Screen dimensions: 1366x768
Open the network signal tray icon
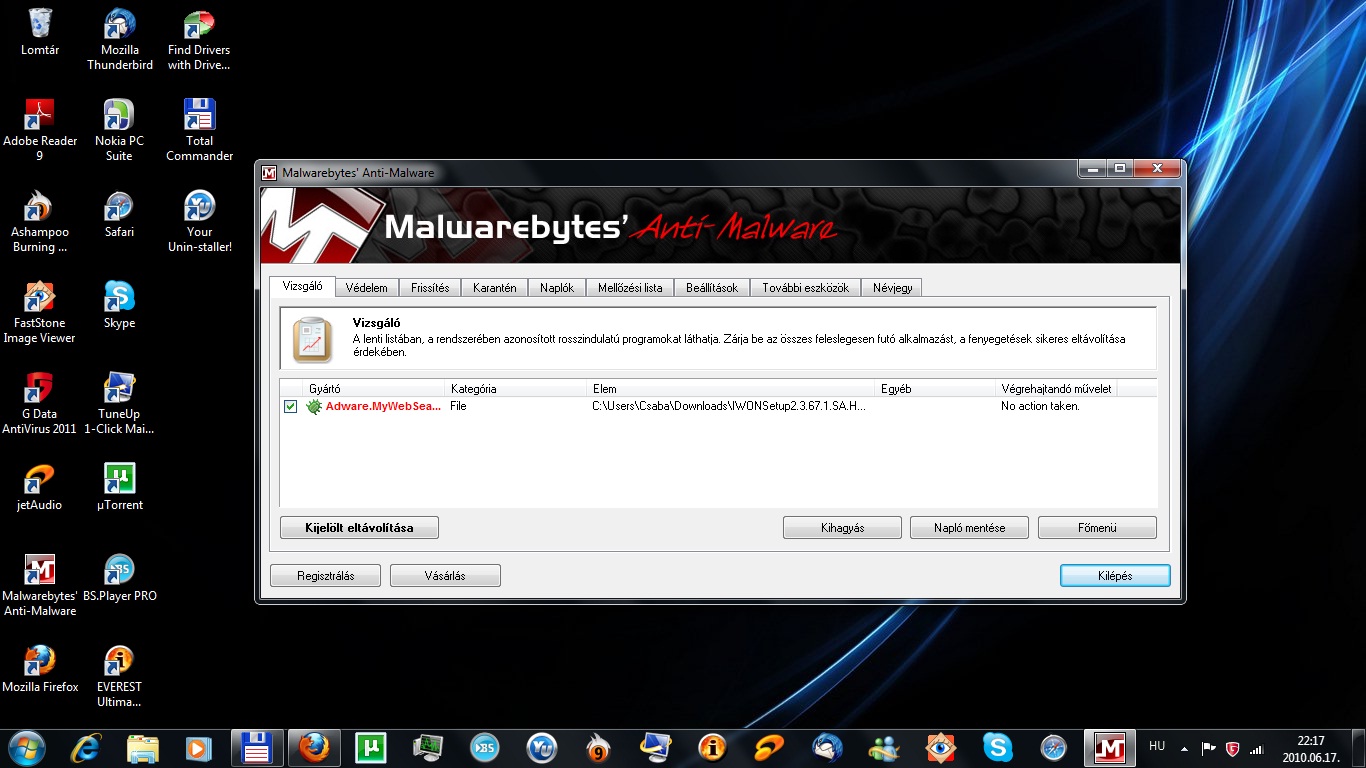click(x=1257, y=748)
